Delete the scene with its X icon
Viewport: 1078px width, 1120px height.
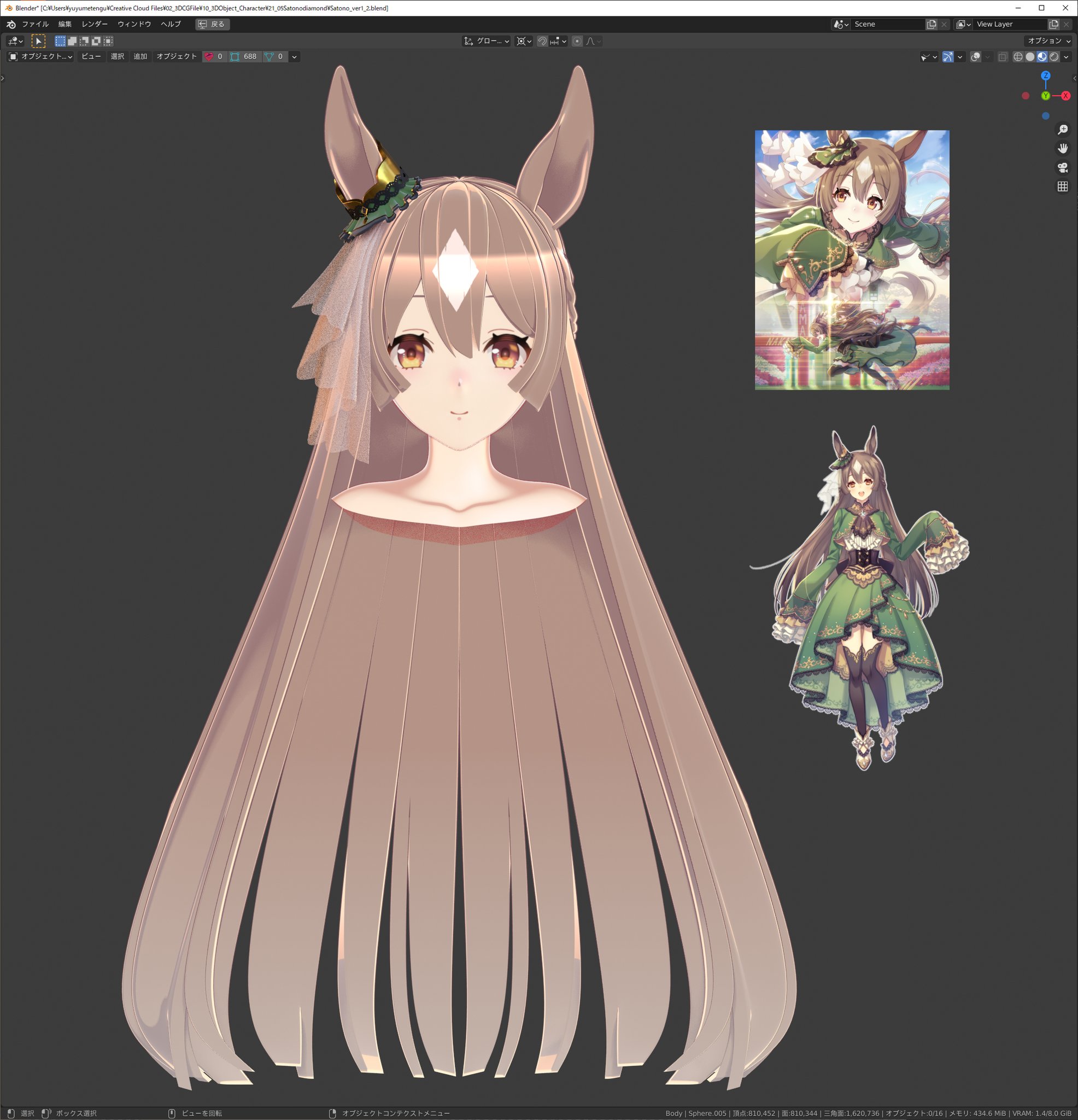(x=944, y=24)
